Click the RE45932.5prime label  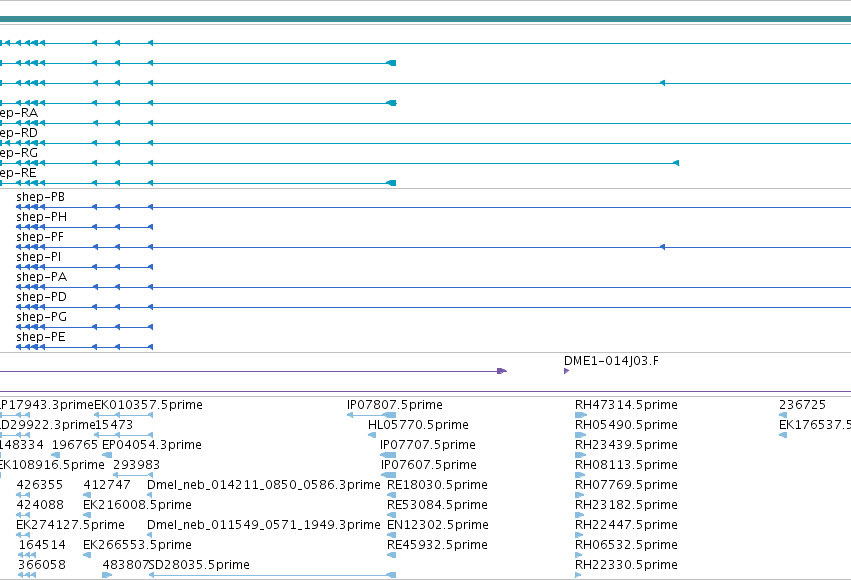coord(437,545)
